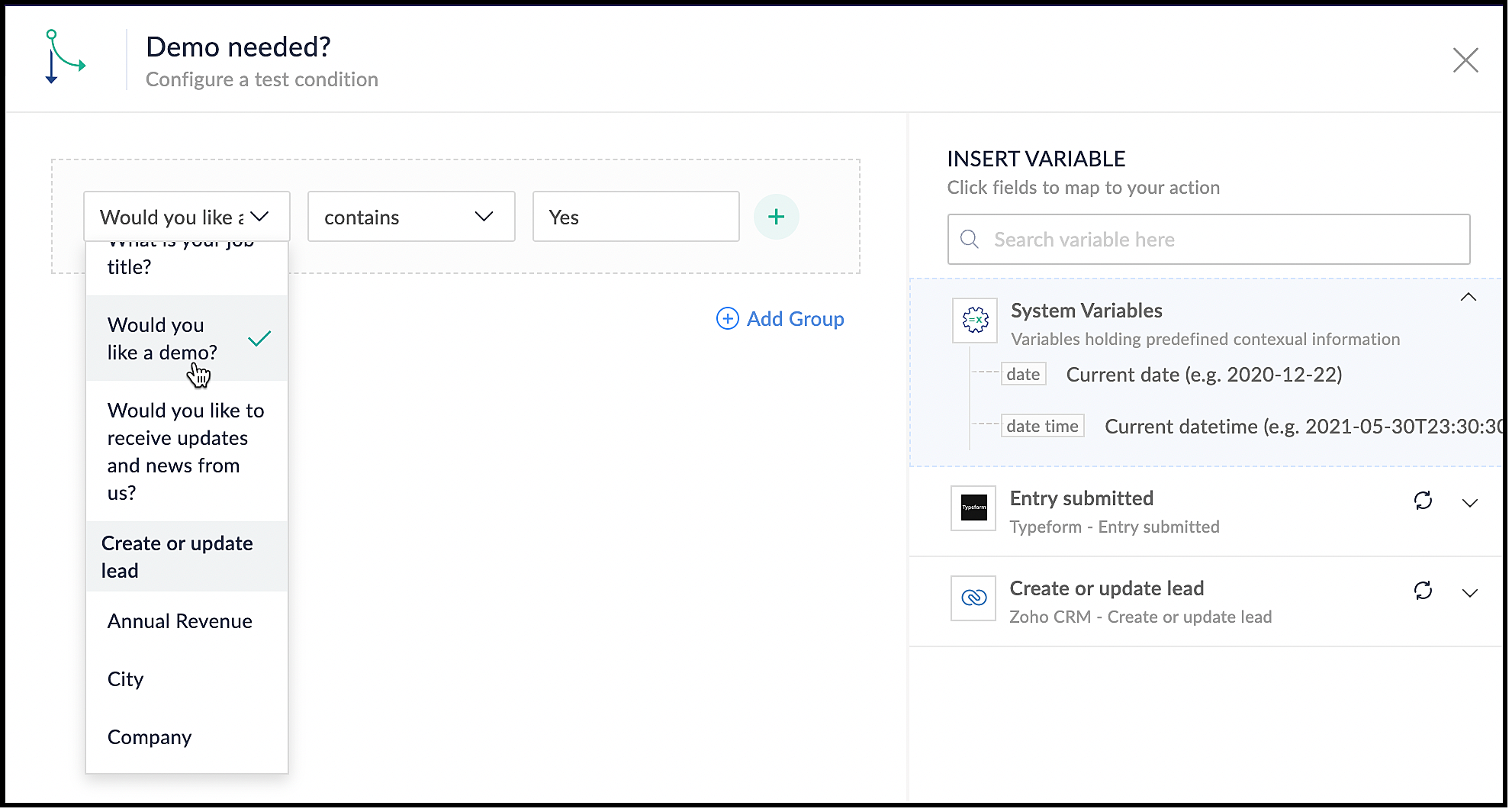The height and width of the screenshot is (812, 1512).
Task: Choose 'Annual Revenue' from the list
Action: [x=187, y=622]
